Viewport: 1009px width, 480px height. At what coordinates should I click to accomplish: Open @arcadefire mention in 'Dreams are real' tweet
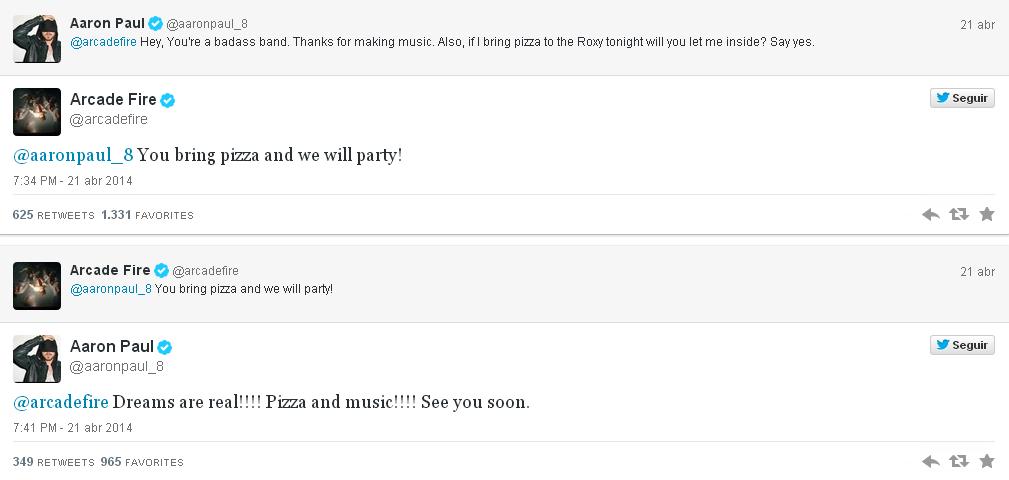point(60,402)
